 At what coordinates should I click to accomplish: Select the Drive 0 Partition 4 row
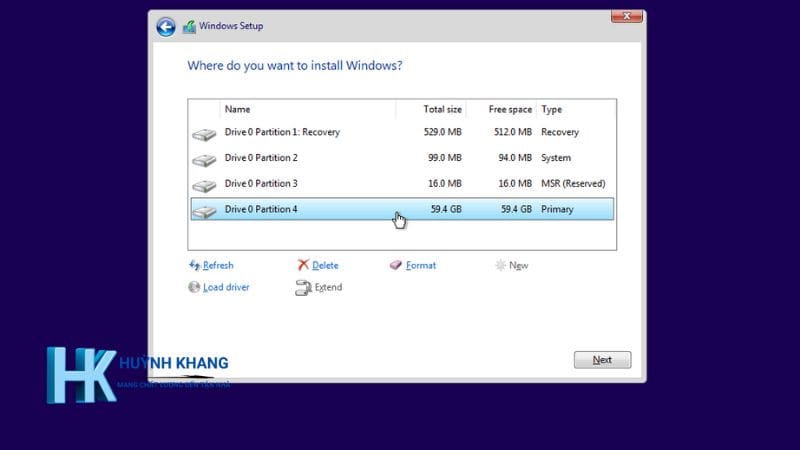402,209
